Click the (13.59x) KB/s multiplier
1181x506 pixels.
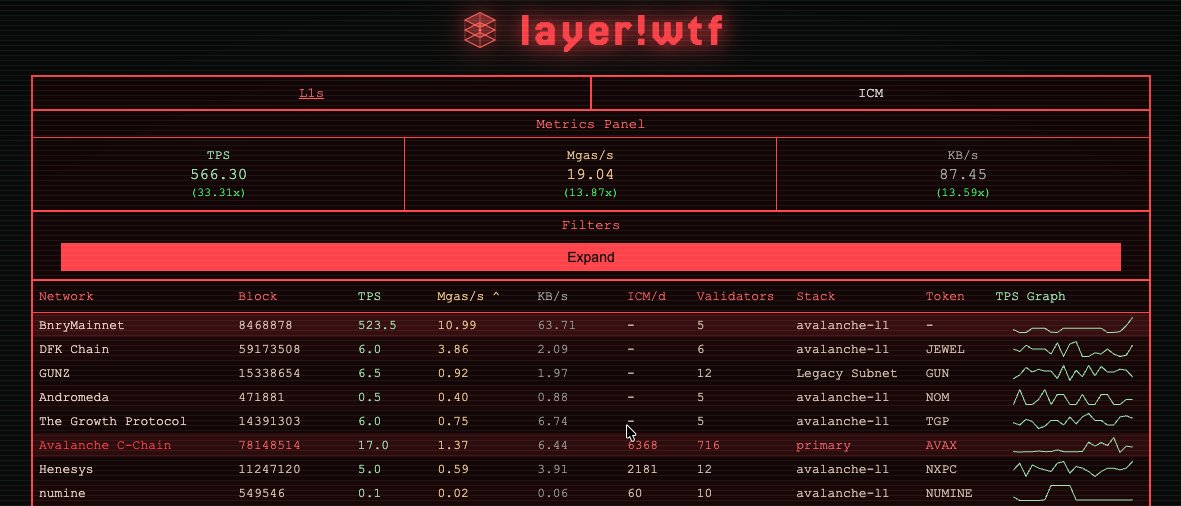click(963, 193)
